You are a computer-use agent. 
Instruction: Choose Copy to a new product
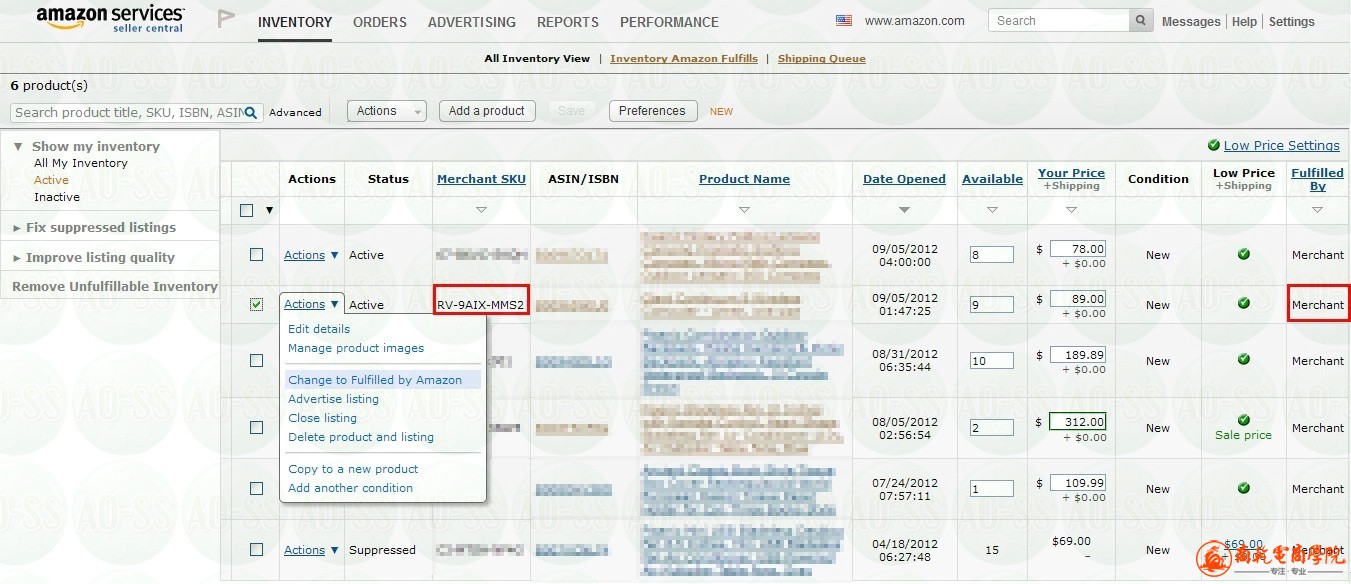(x=353, y=469)
